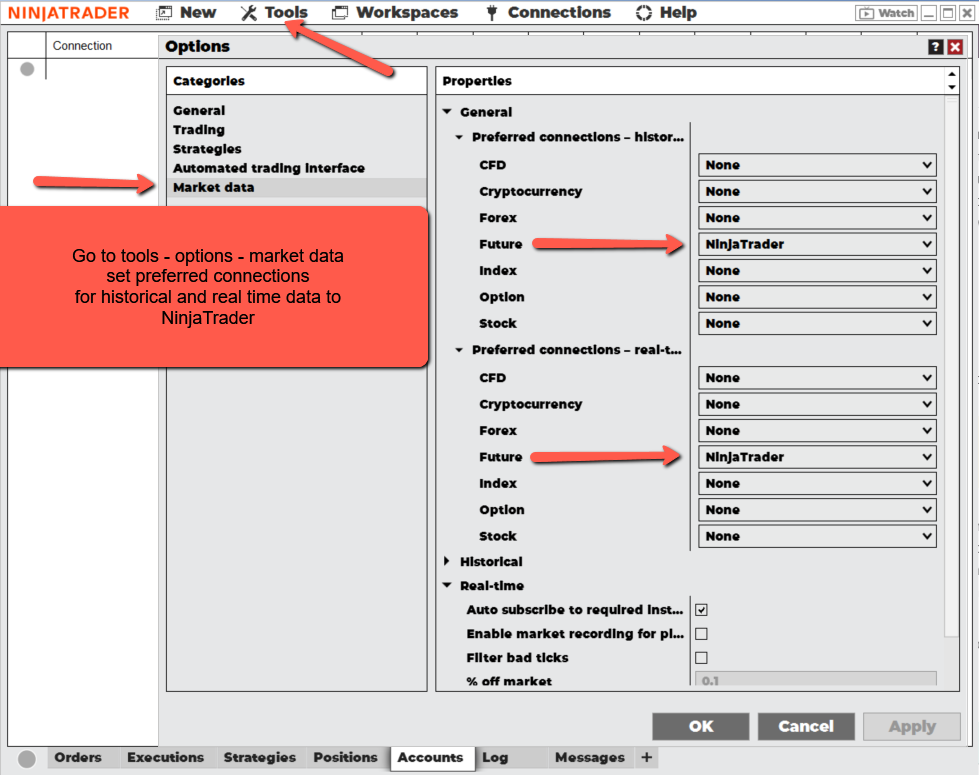The image size is (979, 775).
Task: Open real-time Stock connection dropdown
Action: tap(817, 536)
